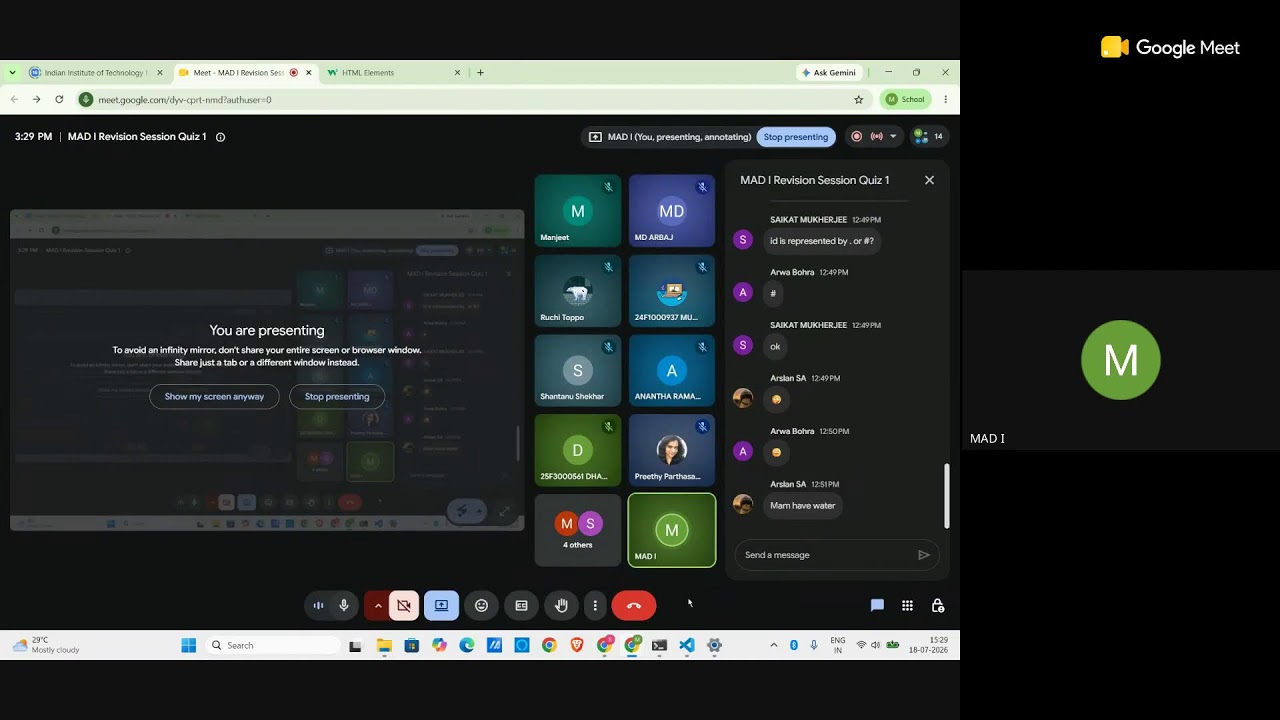Select the MD ARBAJ participant tile

pyautogui.click(x=672, y=211)
